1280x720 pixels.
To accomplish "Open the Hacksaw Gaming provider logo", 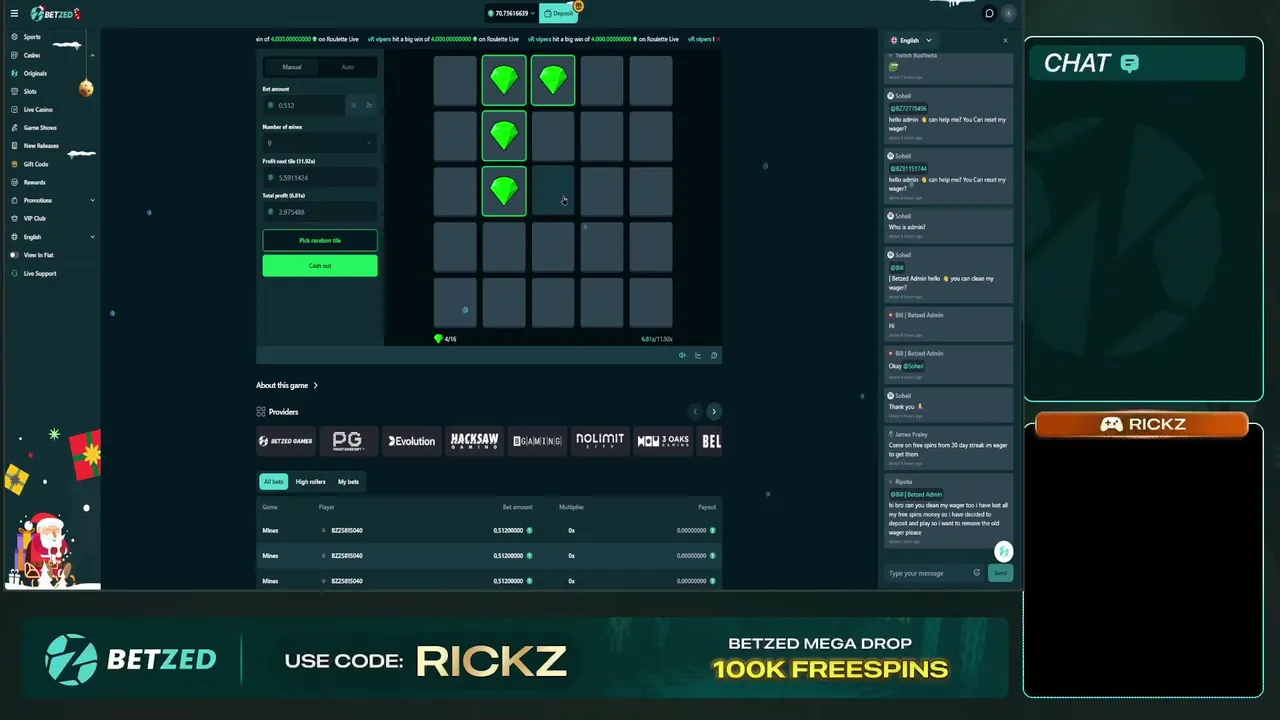I will [x=474, y=441].
